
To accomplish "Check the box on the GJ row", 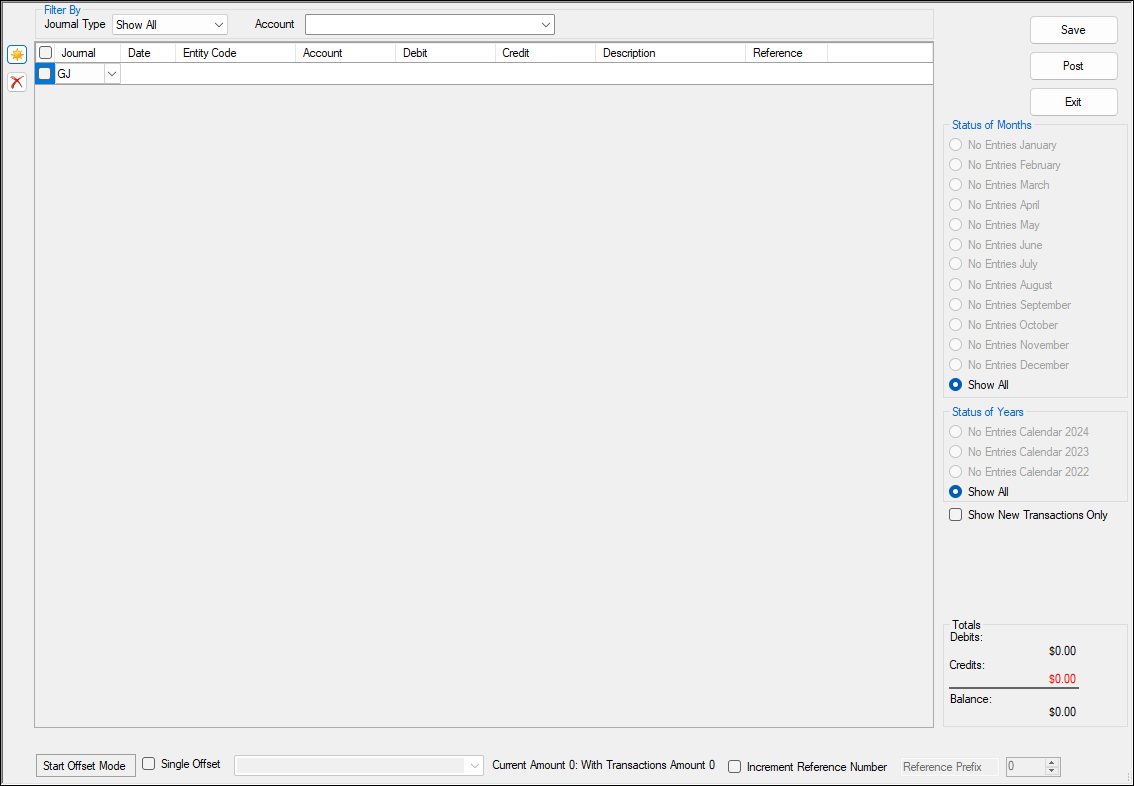I will point(44,72).
